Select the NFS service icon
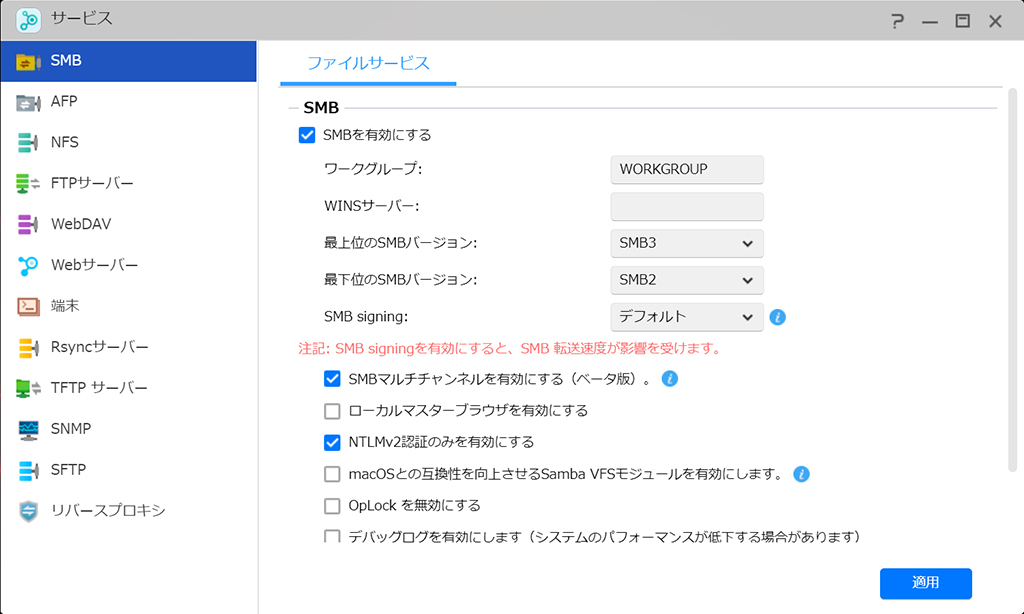This screenshot has height=614, width=1024. point(27,142)
